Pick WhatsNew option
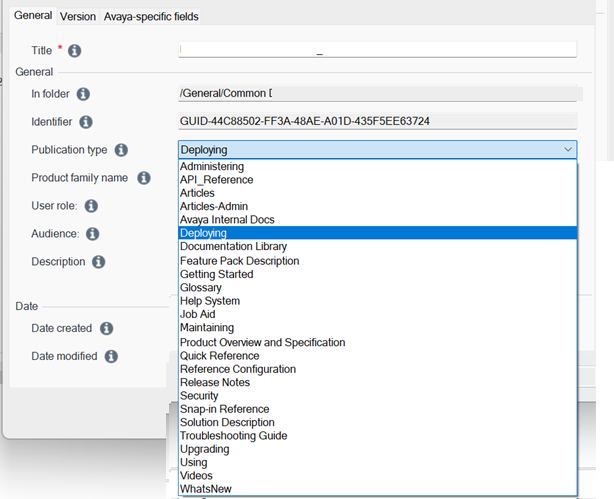 377,489
